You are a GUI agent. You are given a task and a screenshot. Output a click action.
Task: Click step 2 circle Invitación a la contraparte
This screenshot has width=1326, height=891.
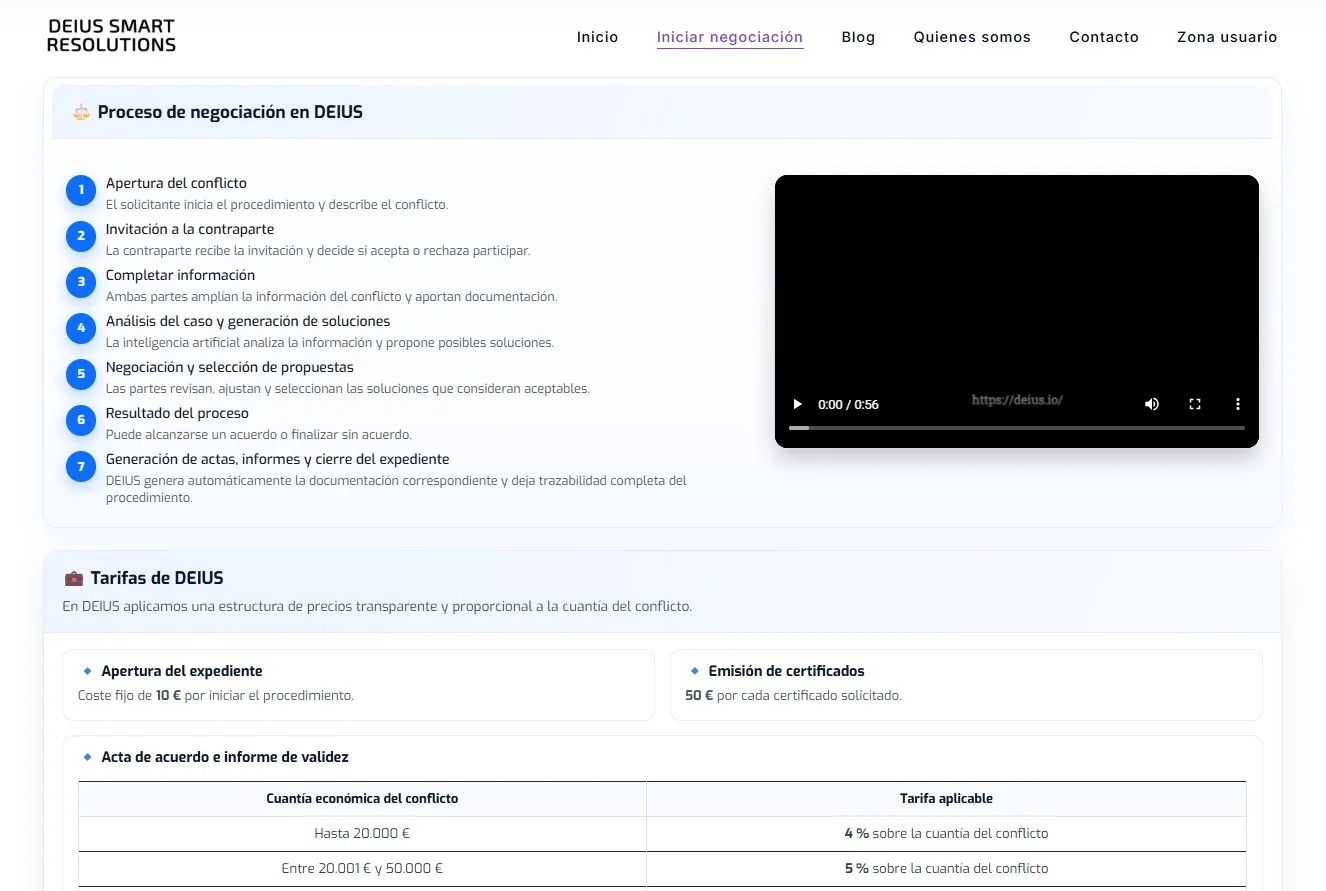coord(81,236)
